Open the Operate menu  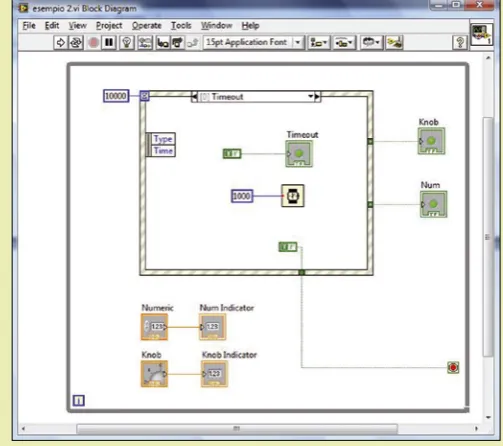(147, 26)
